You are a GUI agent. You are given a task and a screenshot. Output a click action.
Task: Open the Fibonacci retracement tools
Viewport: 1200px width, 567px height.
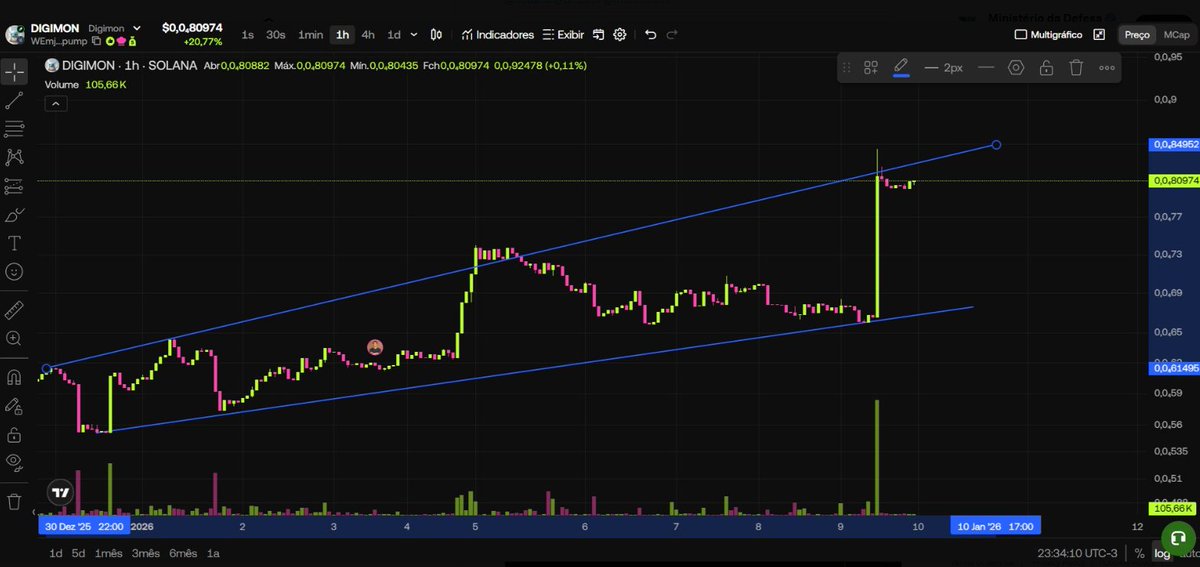click(x=14, y=129)
